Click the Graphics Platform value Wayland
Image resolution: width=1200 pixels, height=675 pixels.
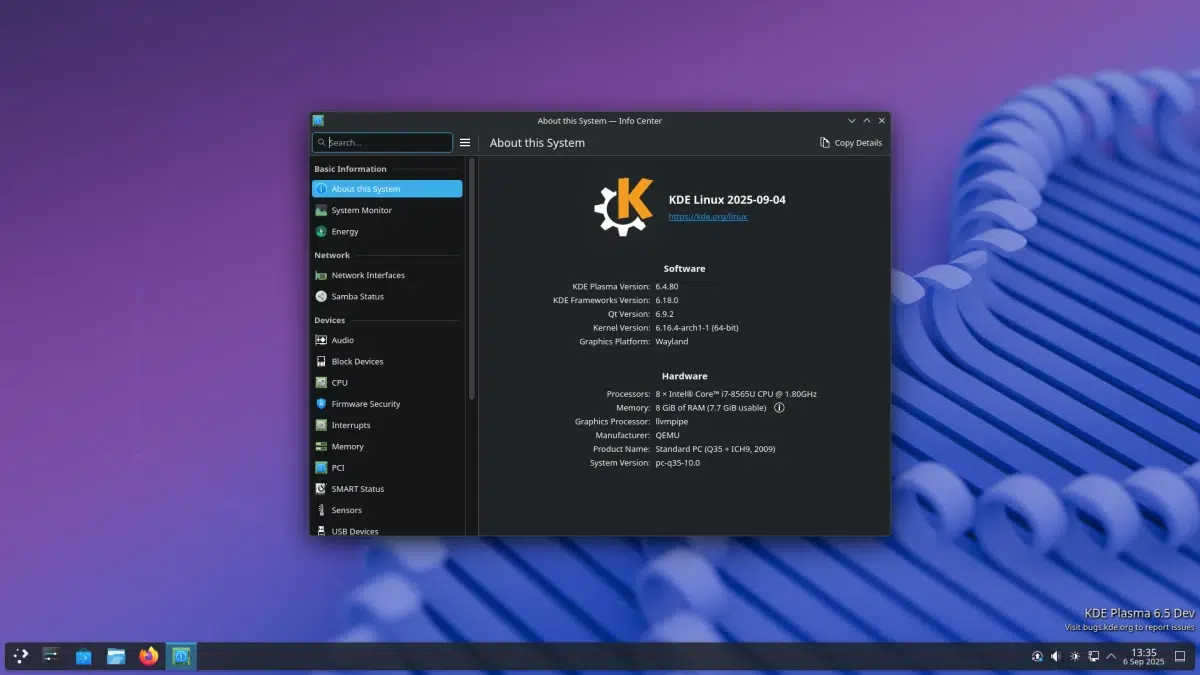pos(672,341)
